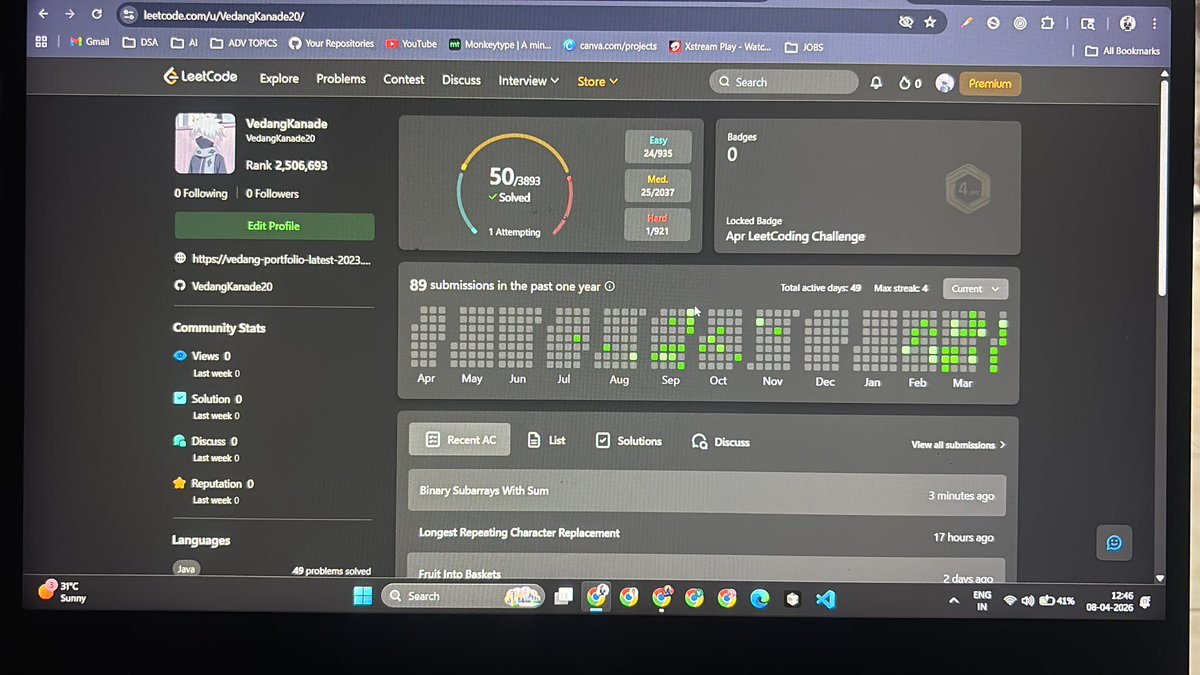Open the Contest page
Image resolution: width=1200 pixels, height=675 pixels.
(x=404, y=79)
